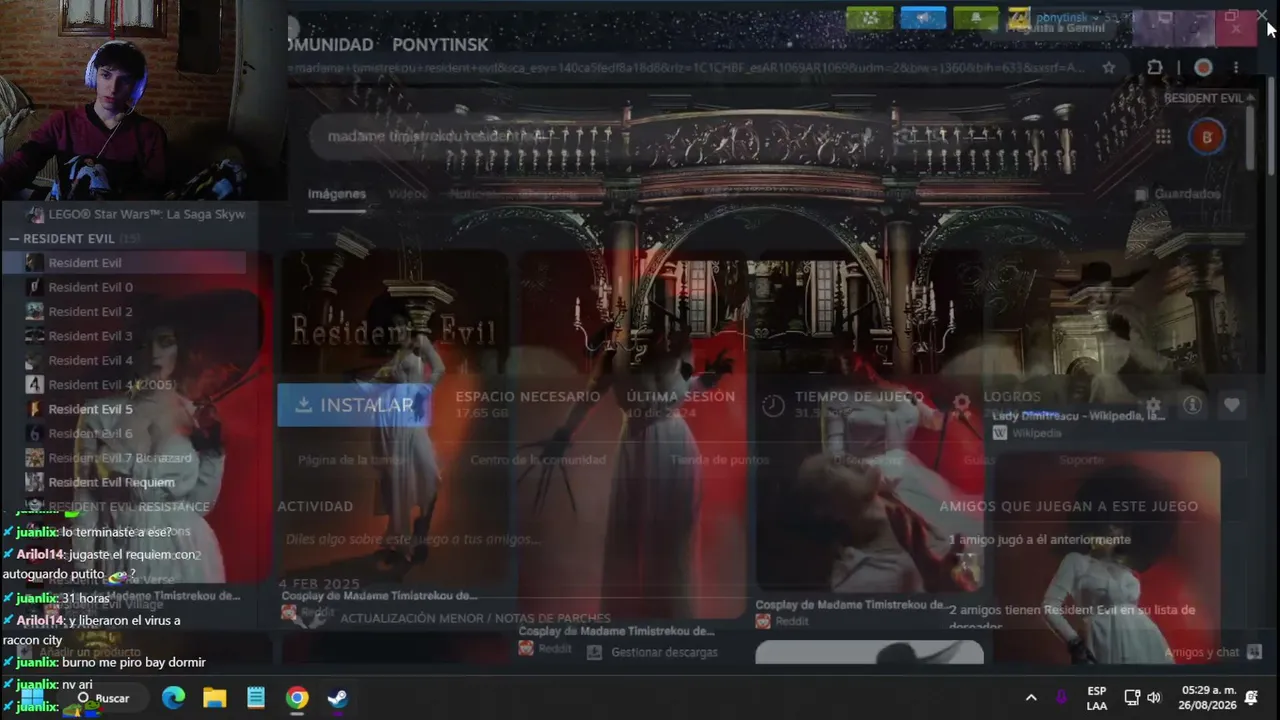Open the Google account avatar B
The image size is (1280, 720).
pos(1207,137)
